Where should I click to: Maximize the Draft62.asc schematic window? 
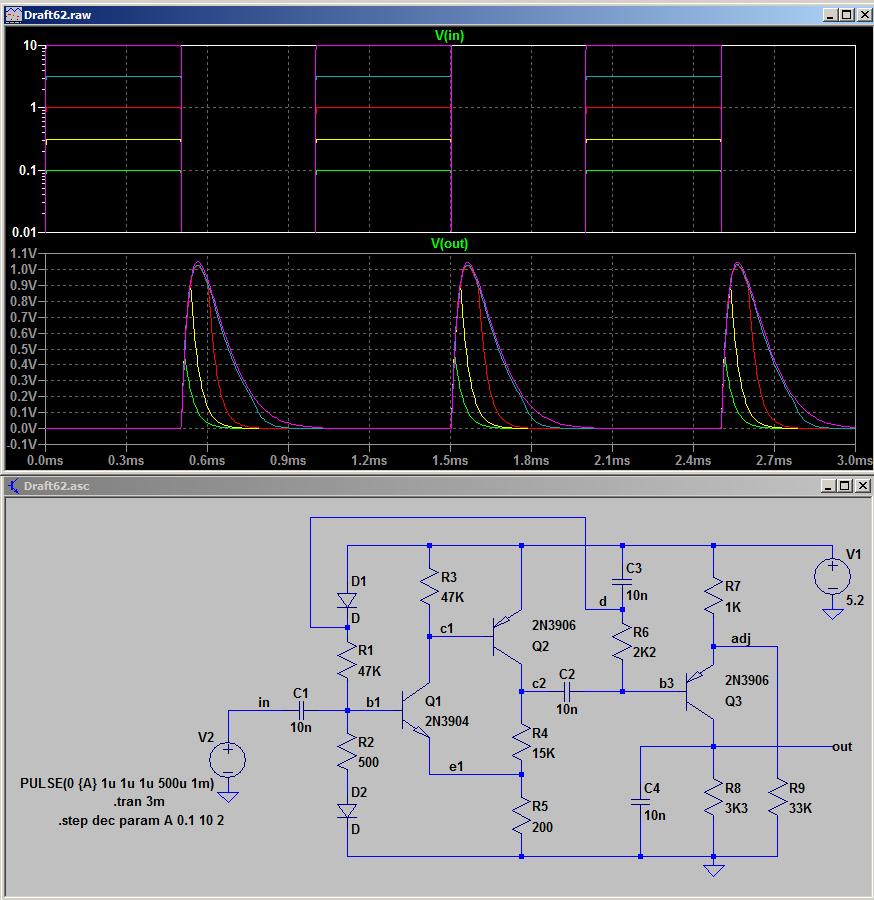click(845, 486)
